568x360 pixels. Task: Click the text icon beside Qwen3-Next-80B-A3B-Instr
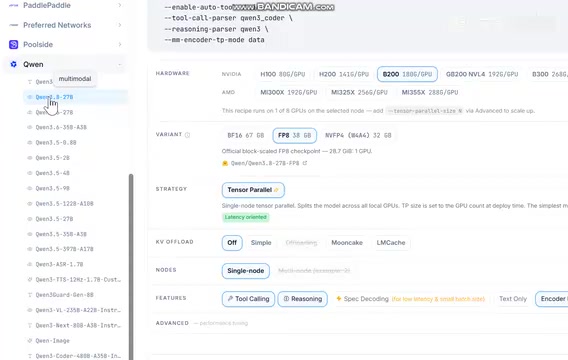pos(30,325)
